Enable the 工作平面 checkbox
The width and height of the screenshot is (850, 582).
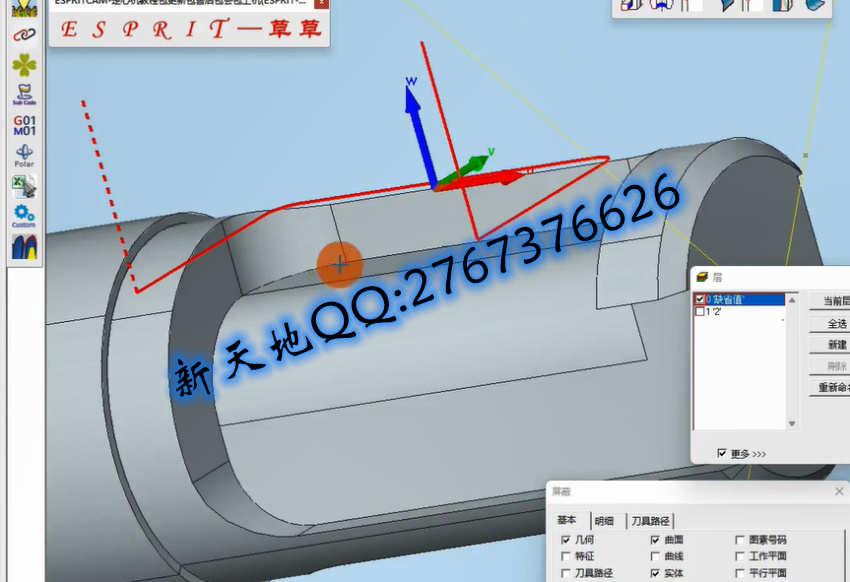tap(740, 557)
